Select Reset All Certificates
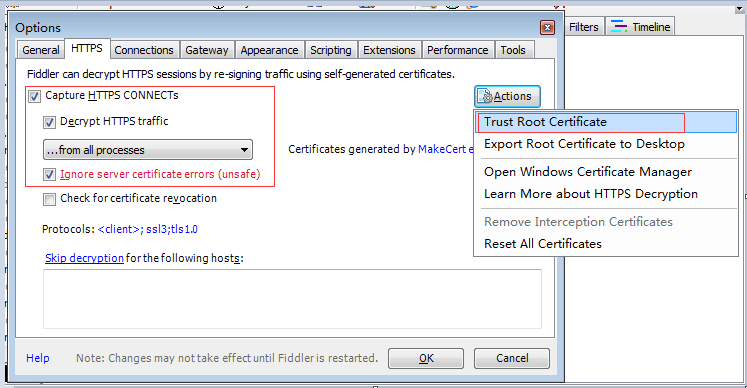This screenshot has height=388, width=747. pyautogui.click(x=606, y=244)
